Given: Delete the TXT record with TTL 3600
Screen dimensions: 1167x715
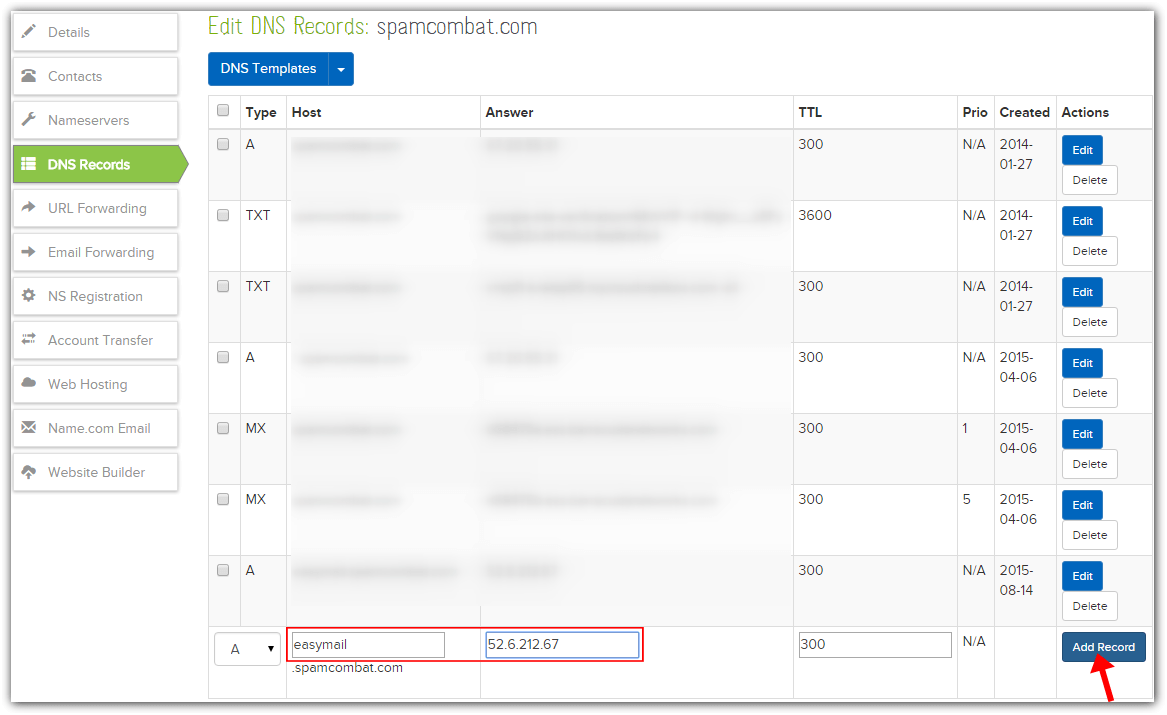Looking at the screenshot, I should [1090, 251].
